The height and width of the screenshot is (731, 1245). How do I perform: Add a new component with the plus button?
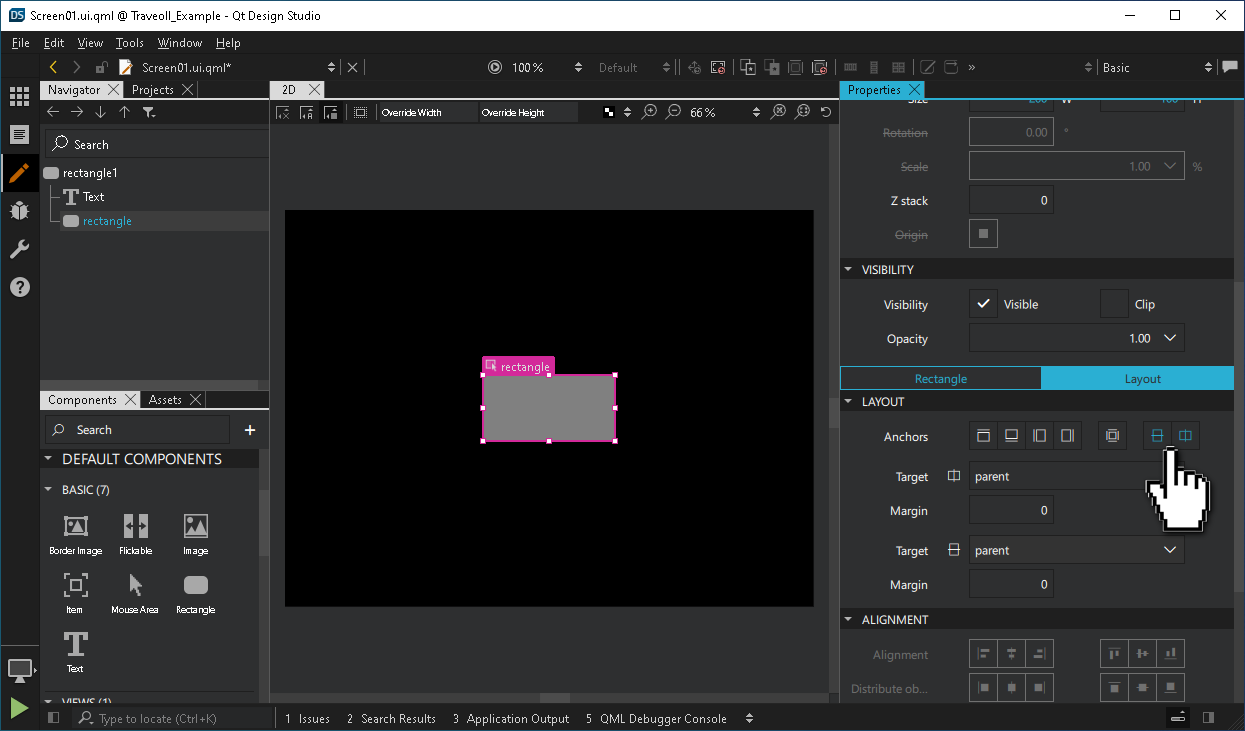249,430
